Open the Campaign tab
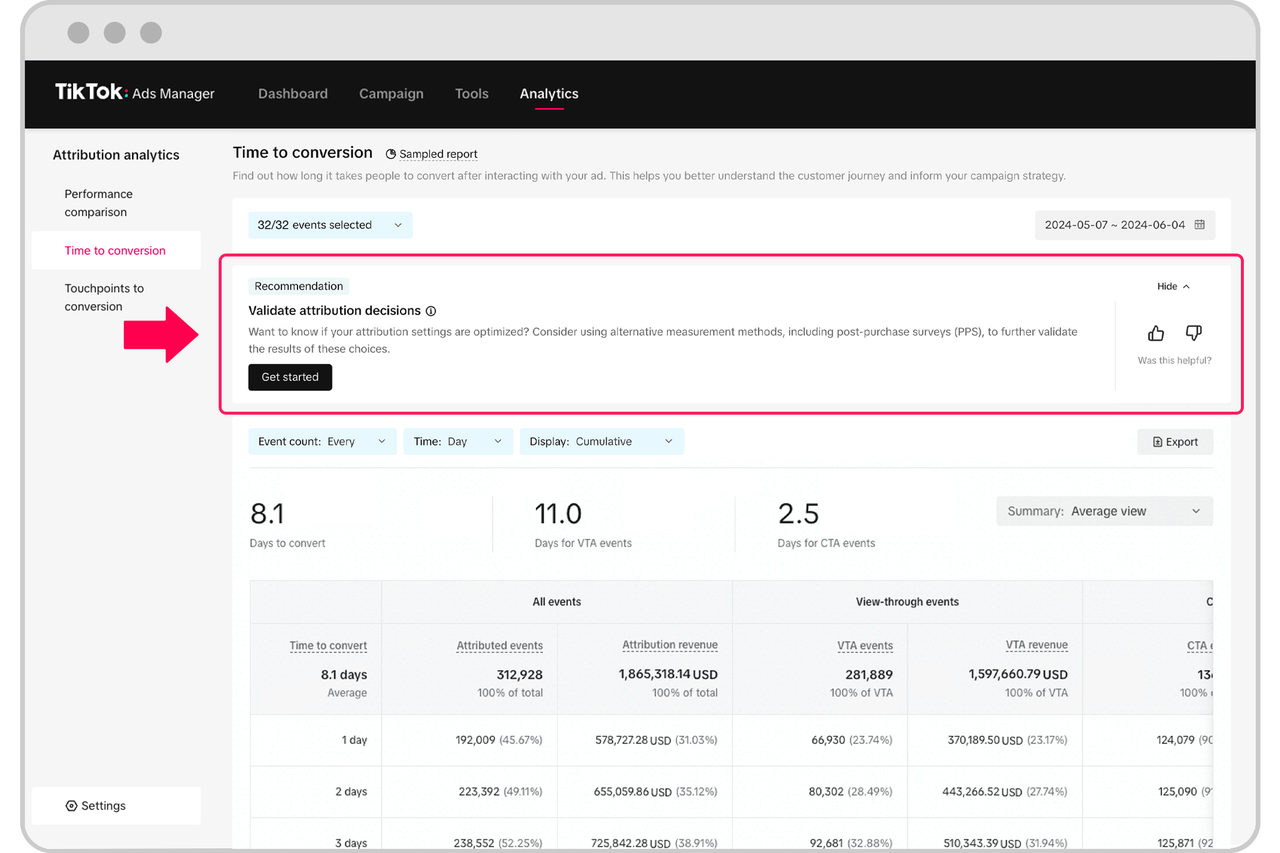Screen dimensions: 1280x853 [x=391, y=94]
